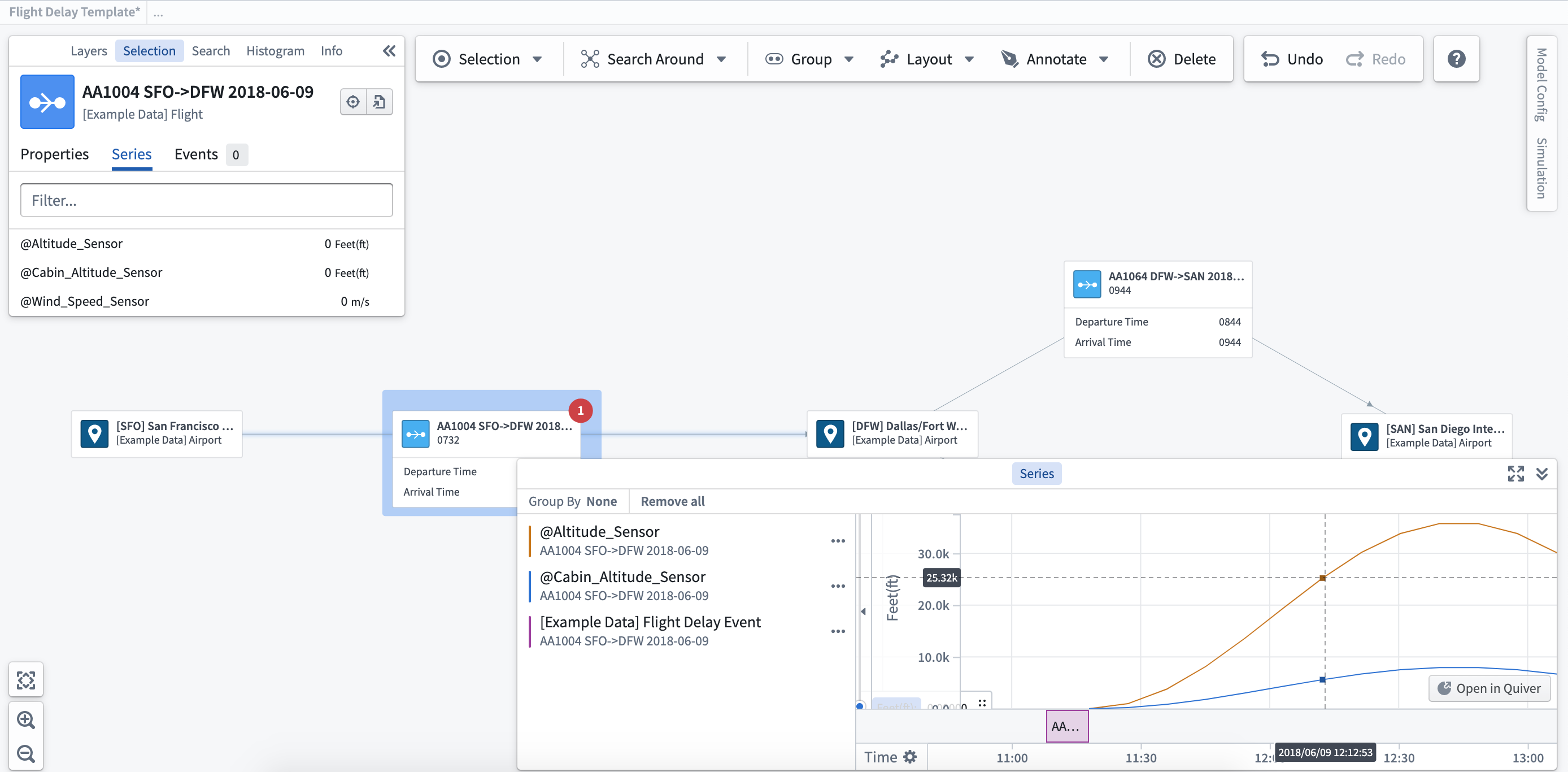Switch to the Histogram tab
The width and height of the screenshot is (1568, 772).
tap(275, 51)
